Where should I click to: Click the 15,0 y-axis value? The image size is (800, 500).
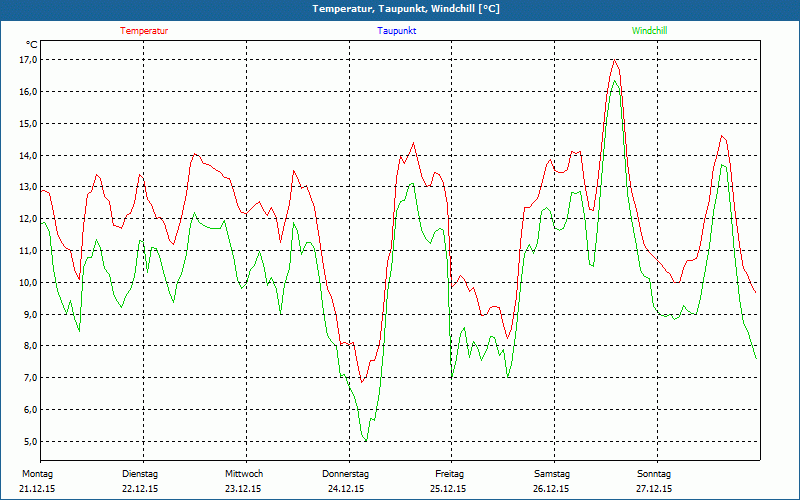[x=28, y=123]
